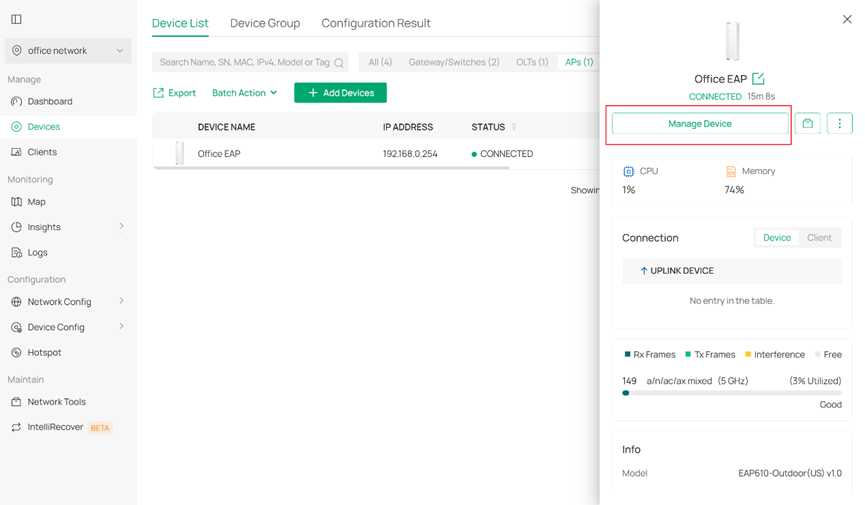Filter by Gateway/Switches (2)
The height and width of the screenshot is (505, 865).
[x=454, y=62]
